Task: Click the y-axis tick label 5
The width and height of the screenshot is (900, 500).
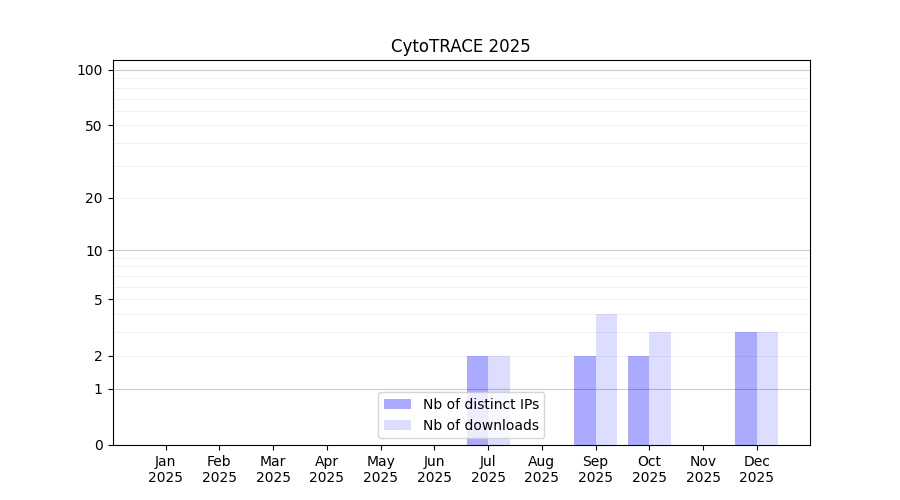Action: point(99,300)
